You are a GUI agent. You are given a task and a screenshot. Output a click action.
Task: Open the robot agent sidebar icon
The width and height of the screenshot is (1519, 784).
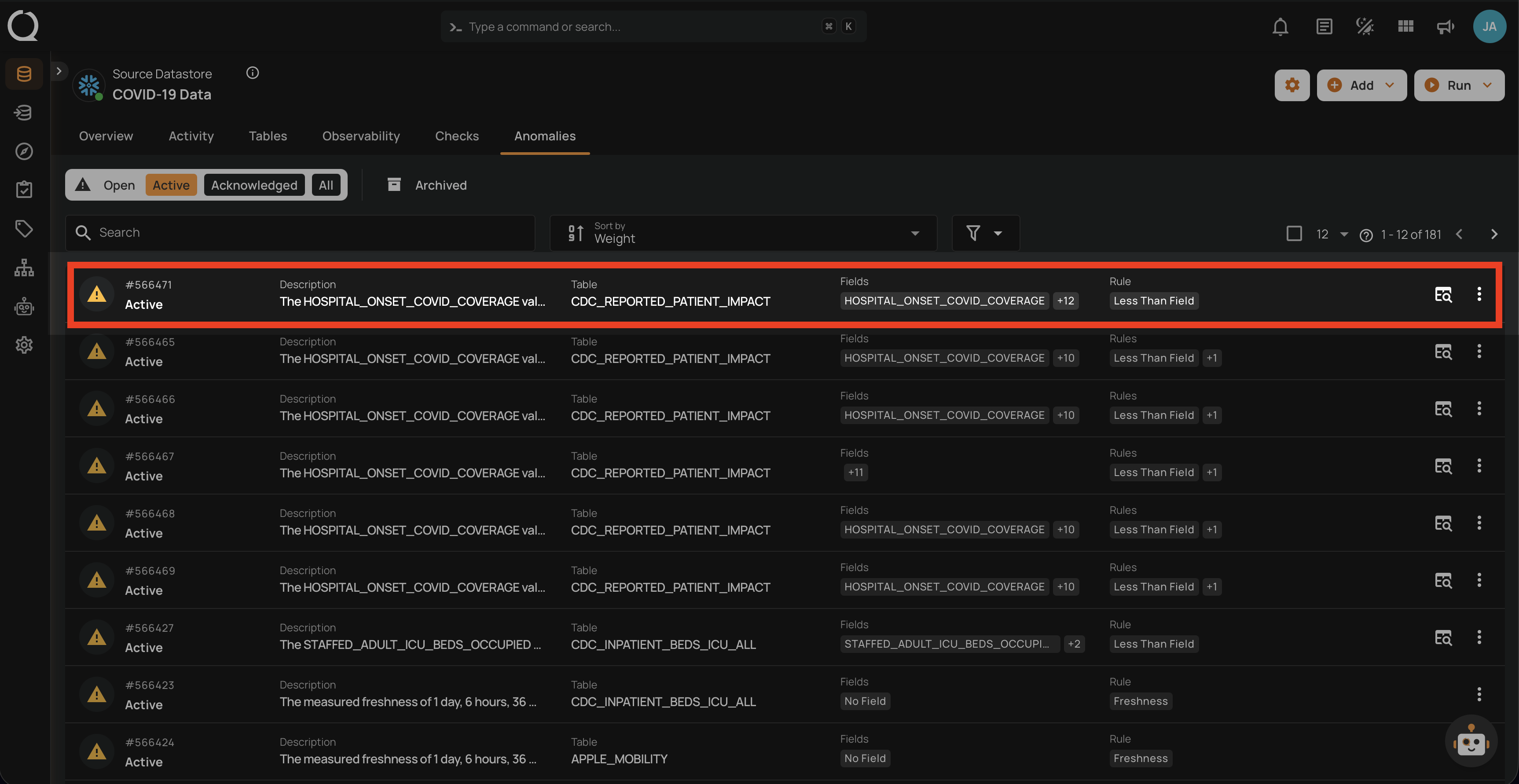[24, 306]
